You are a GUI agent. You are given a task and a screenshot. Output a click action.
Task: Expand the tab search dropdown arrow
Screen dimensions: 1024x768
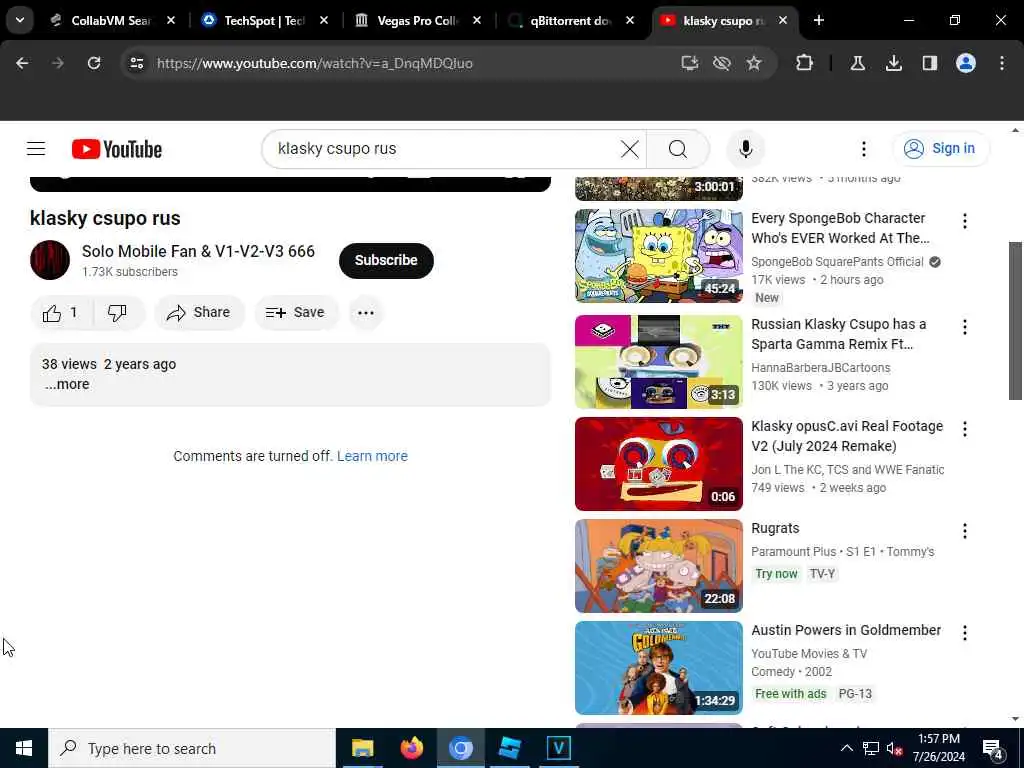pos(20,20)
